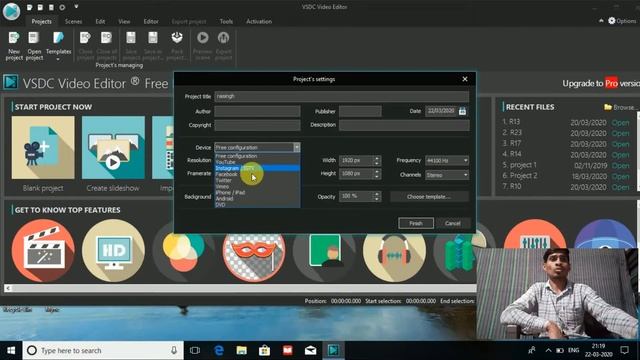Click Finish in Project's settings
Screen dimensions: 640x360
click(x=416, y=223)
